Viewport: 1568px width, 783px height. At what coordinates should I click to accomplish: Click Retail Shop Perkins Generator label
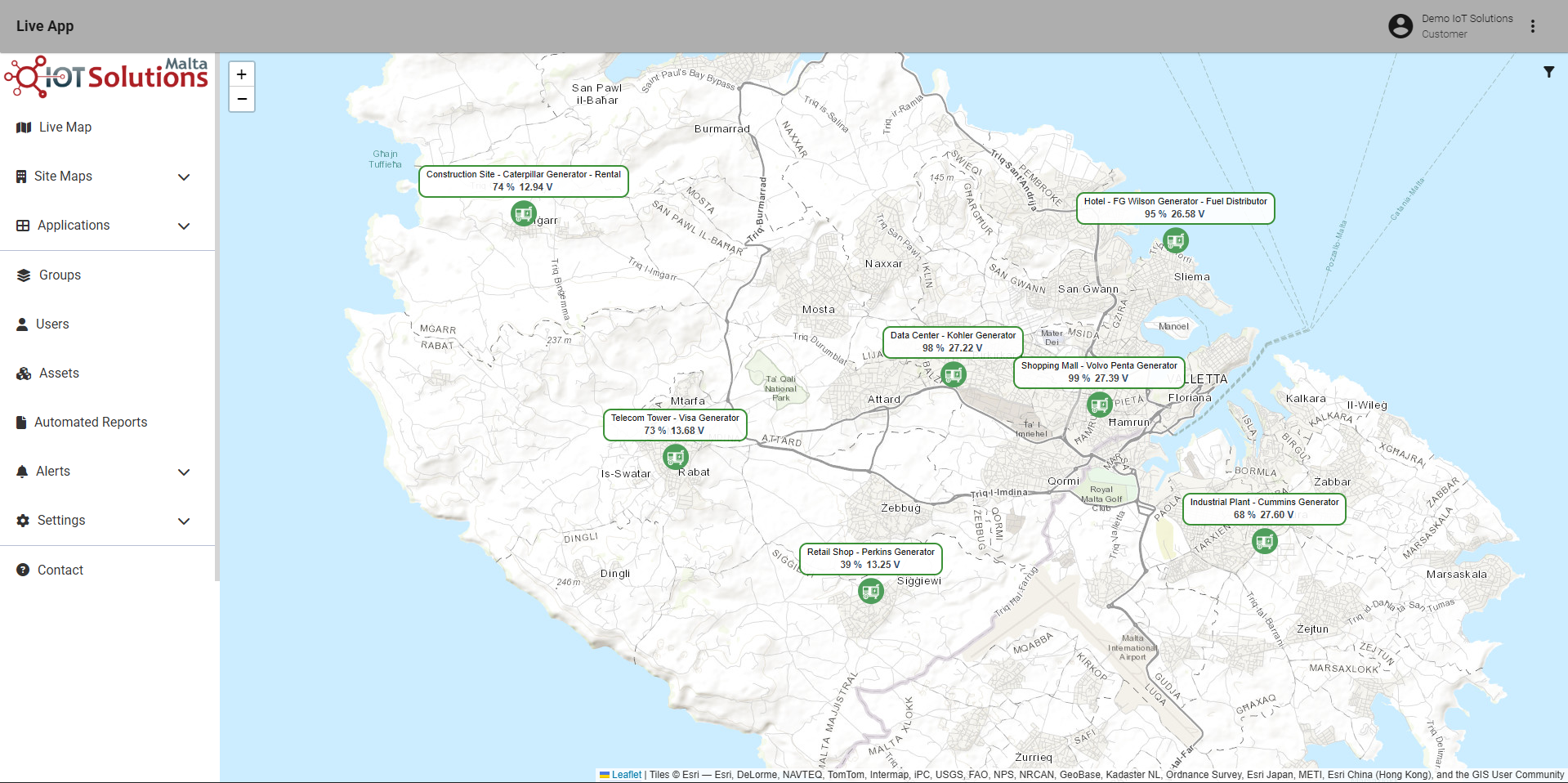872,559
